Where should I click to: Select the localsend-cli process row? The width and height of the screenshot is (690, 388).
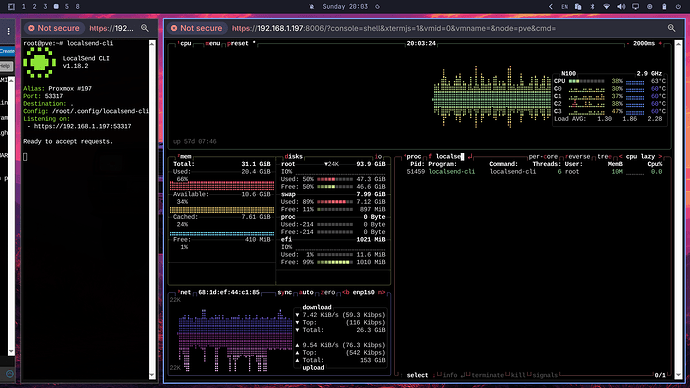point(534,172)
